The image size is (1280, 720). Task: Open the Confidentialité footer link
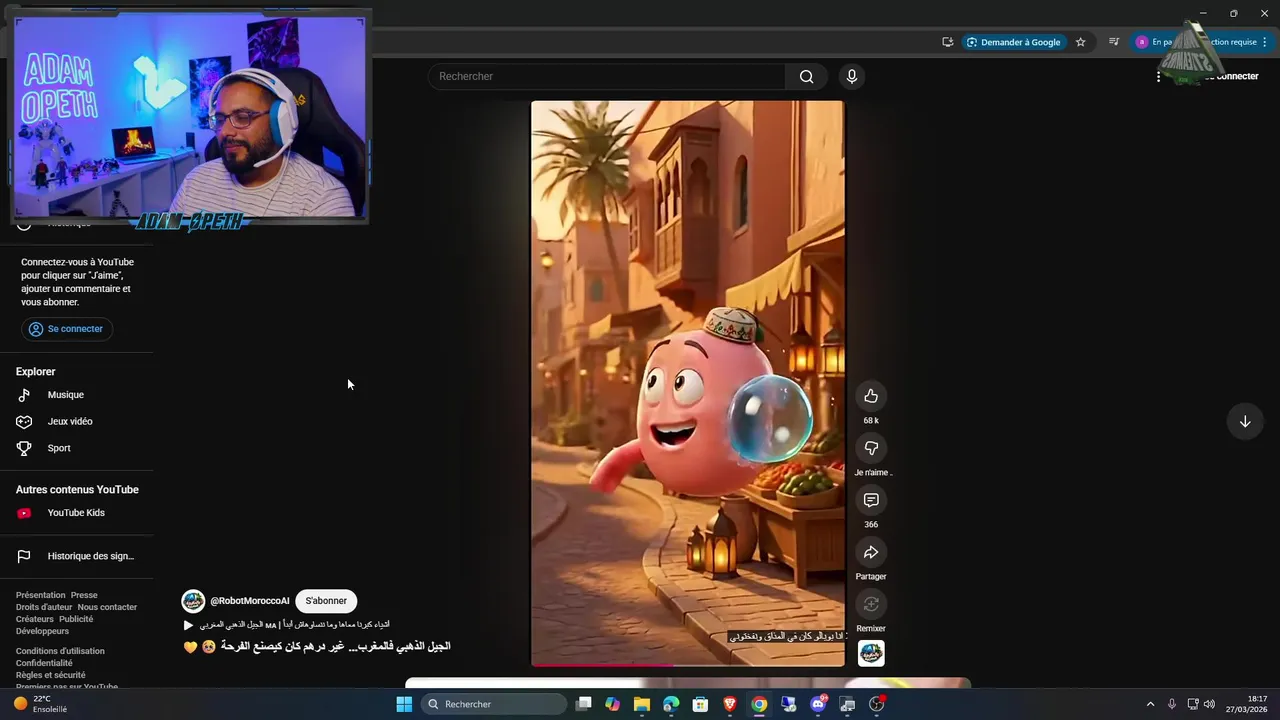pos(44,663)
